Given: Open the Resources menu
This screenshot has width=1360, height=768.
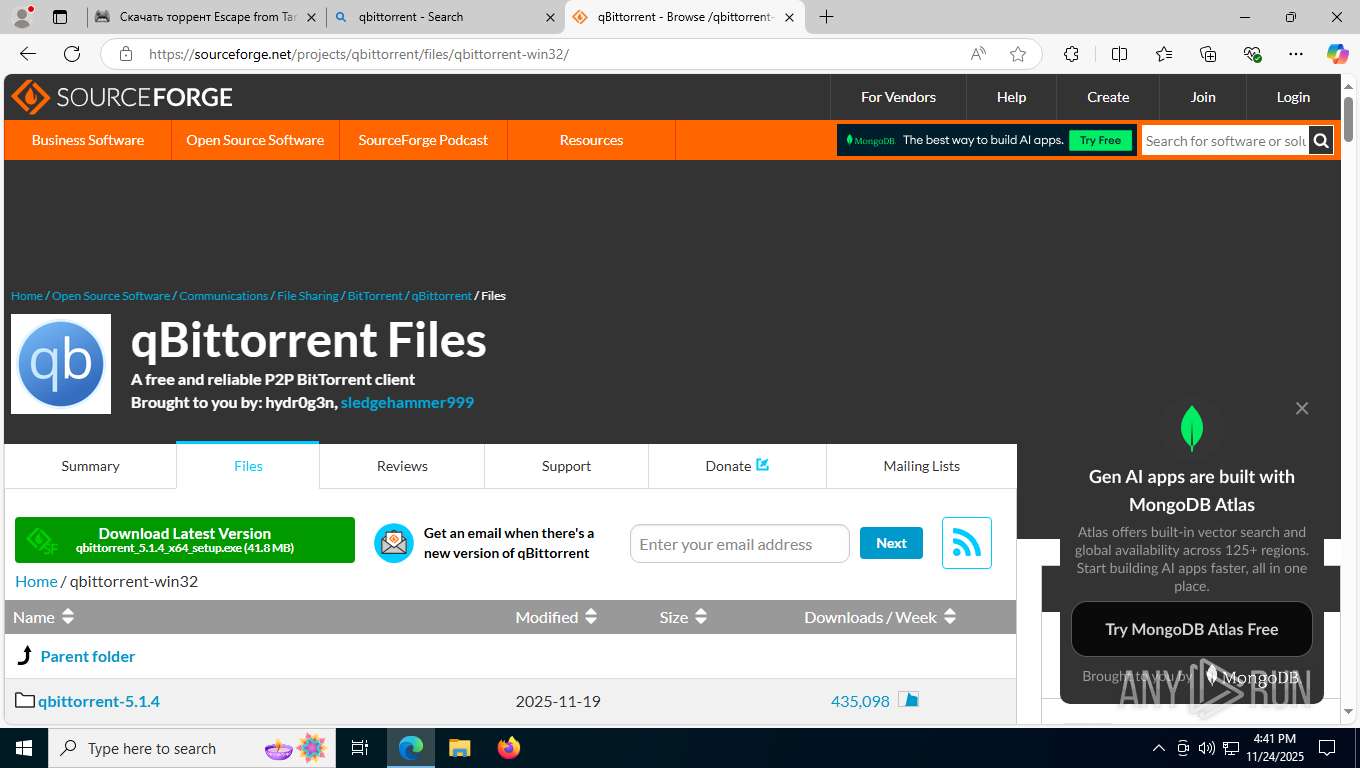Looking at the screenshot, I should coord(591,140).
